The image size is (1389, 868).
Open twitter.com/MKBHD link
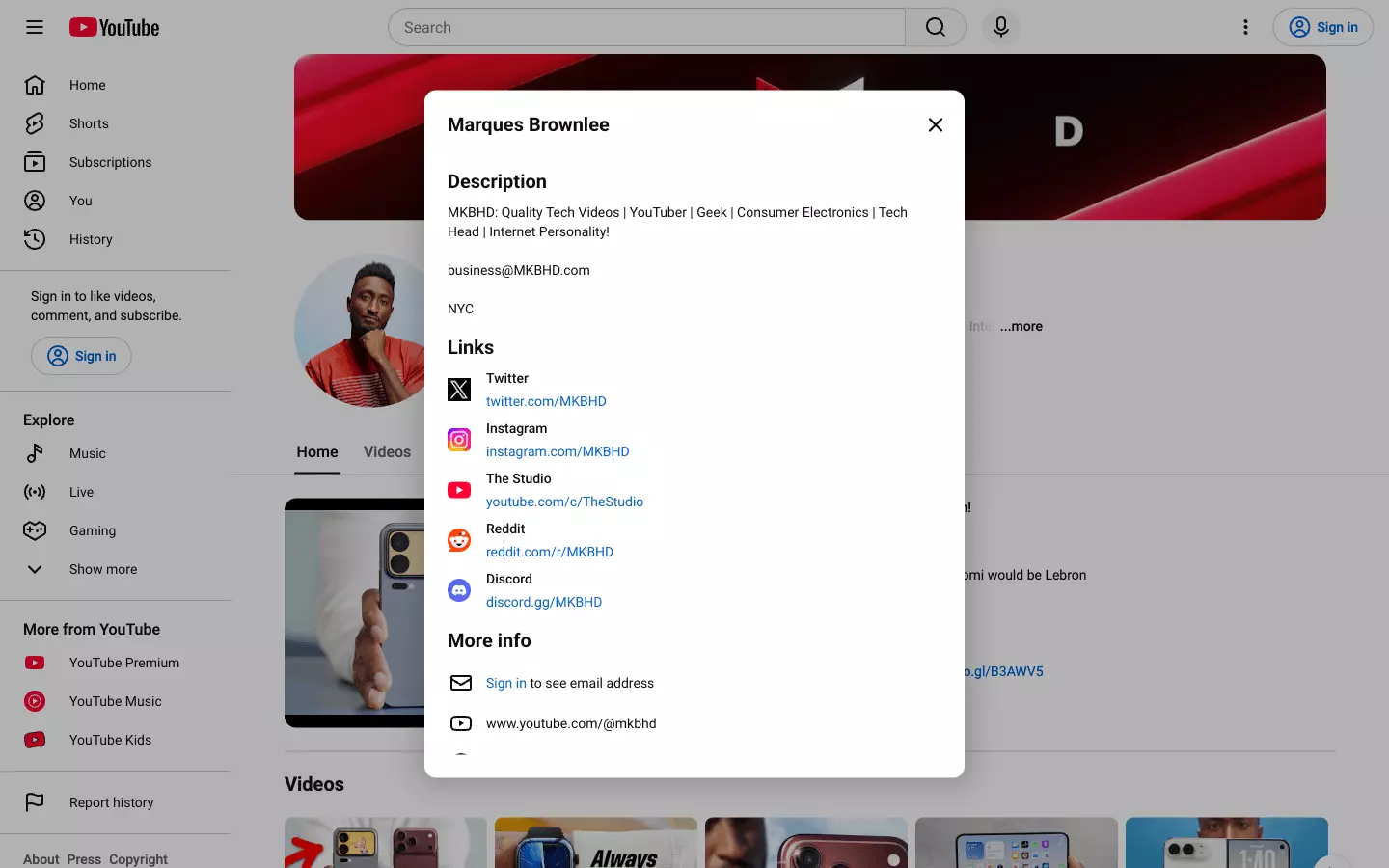(x=546, y=401)
